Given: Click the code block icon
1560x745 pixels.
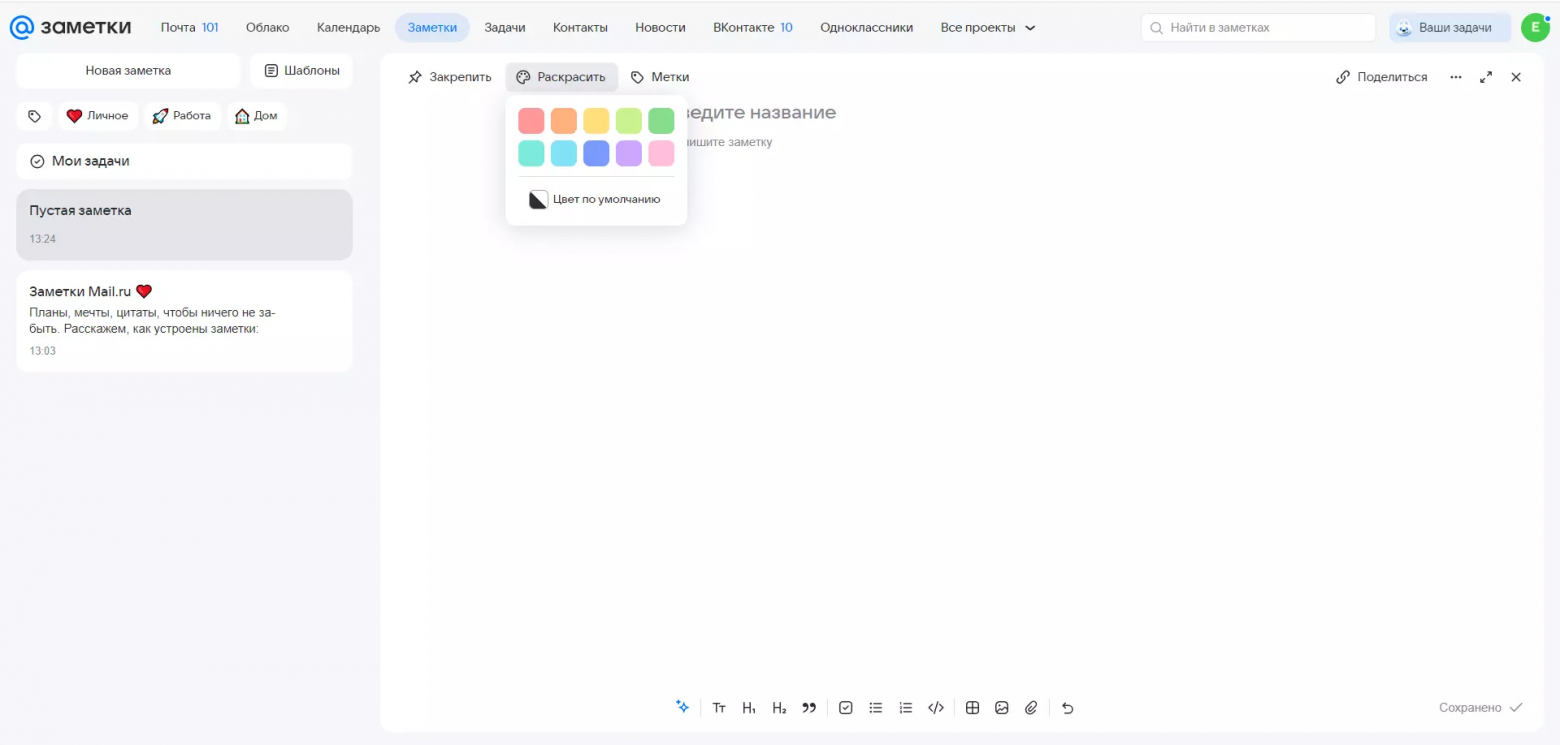Looking at the screenshot, I should [x=936, y=708].
